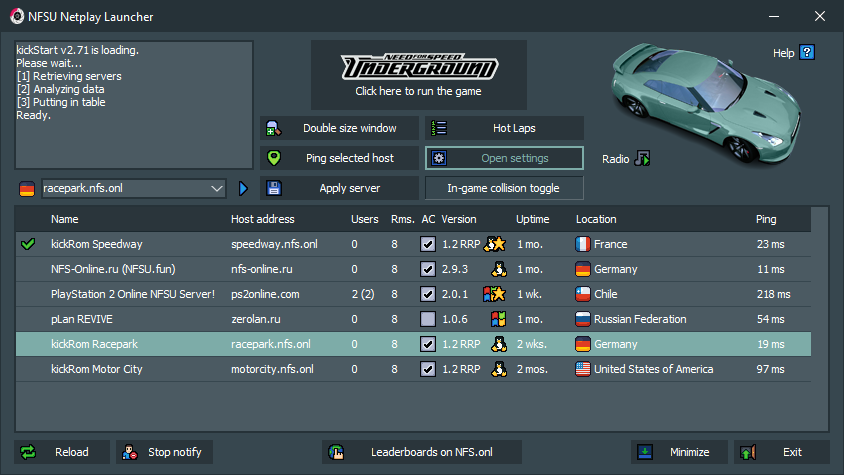Ping the selected host
Image resolution: width=844 pixels, height=475 pixels.
point(339,158)
